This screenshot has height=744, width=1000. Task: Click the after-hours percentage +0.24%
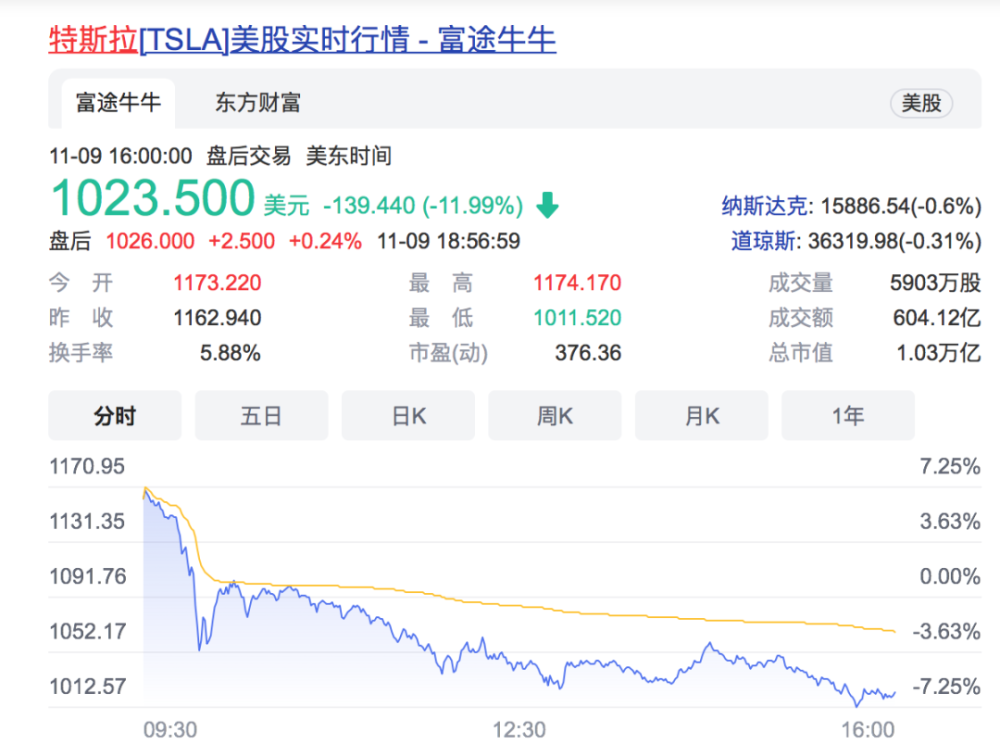325,241
